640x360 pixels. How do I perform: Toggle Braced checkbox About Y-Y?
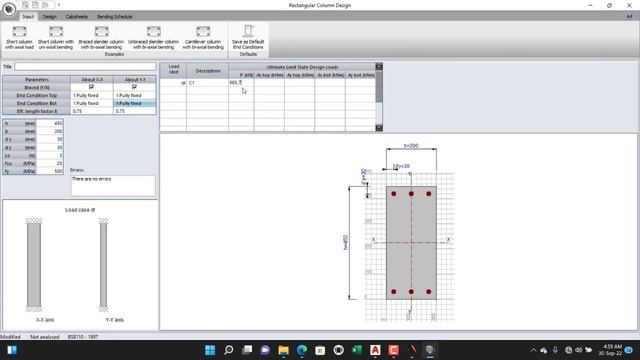click(134, 87)
